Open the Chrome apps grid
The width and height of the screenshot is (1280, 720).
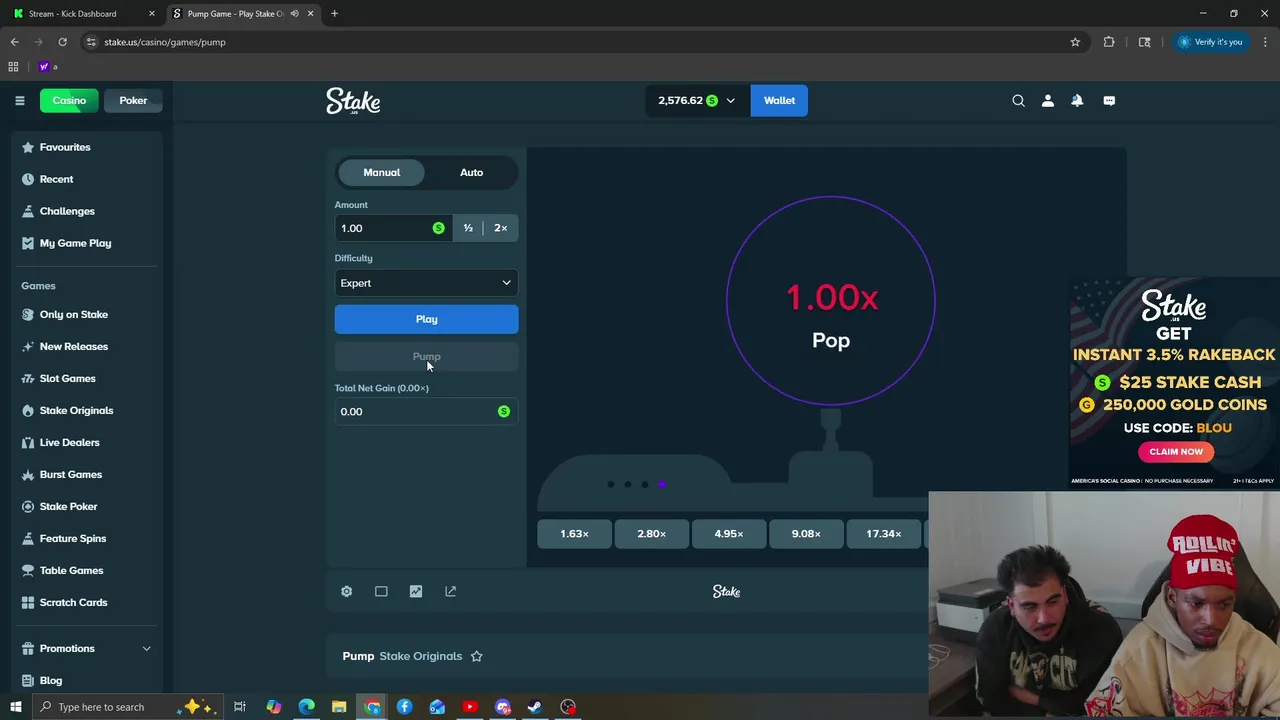pyautogui.click(x=13, y=67)
